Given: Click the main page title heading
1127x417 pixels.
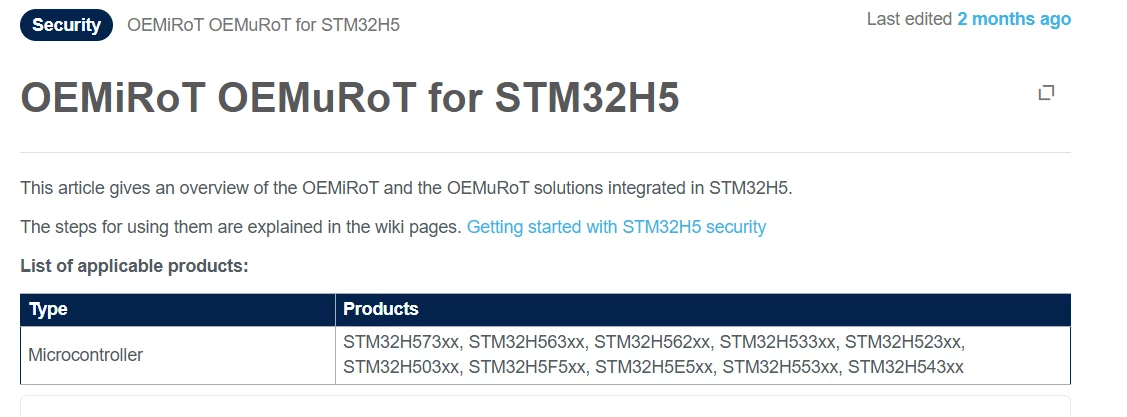Looking at the screenshot, I should pyautogui.click(x=349, y=97).
